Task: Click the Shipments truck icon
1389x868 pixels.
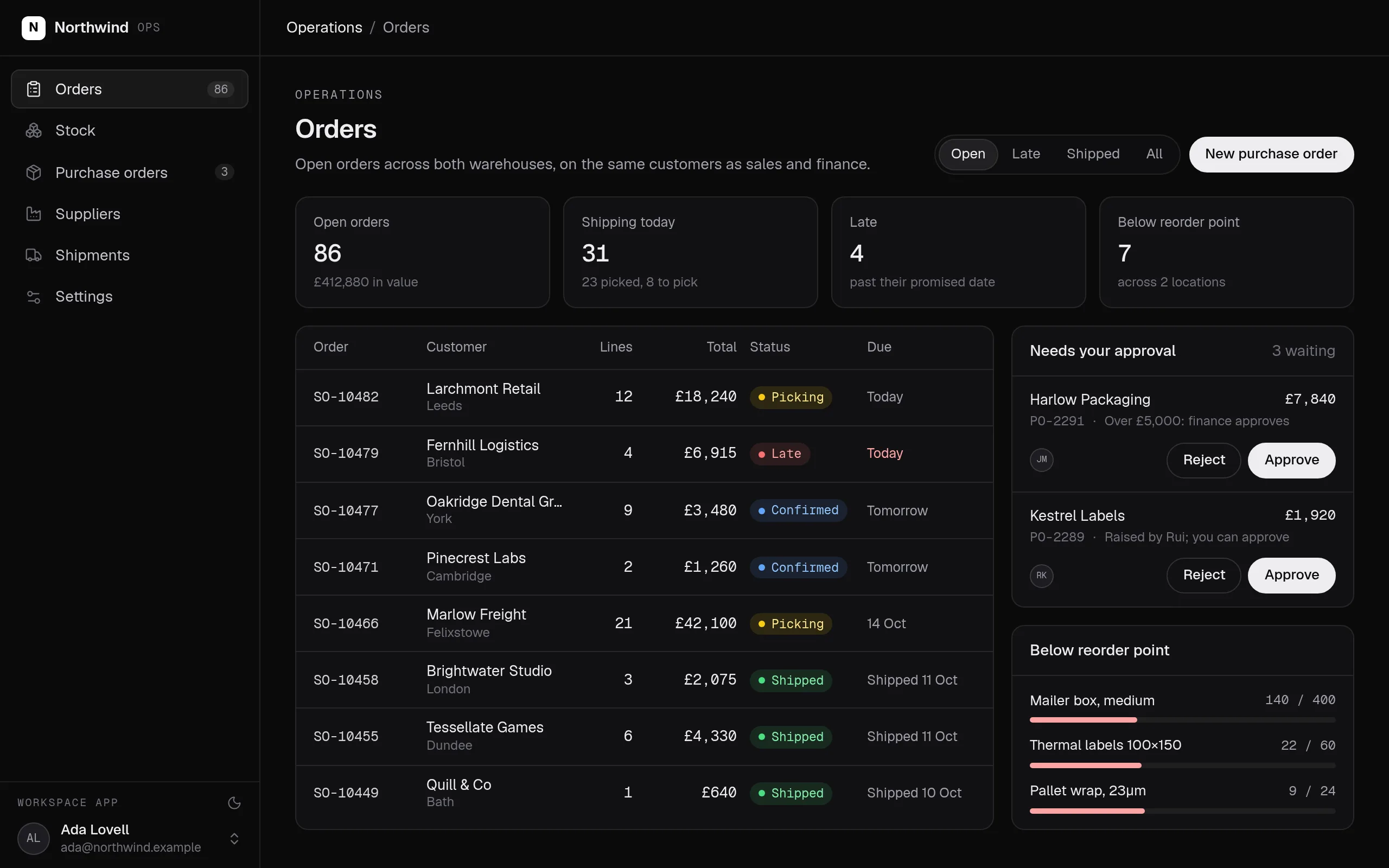Action: point(33,255)
